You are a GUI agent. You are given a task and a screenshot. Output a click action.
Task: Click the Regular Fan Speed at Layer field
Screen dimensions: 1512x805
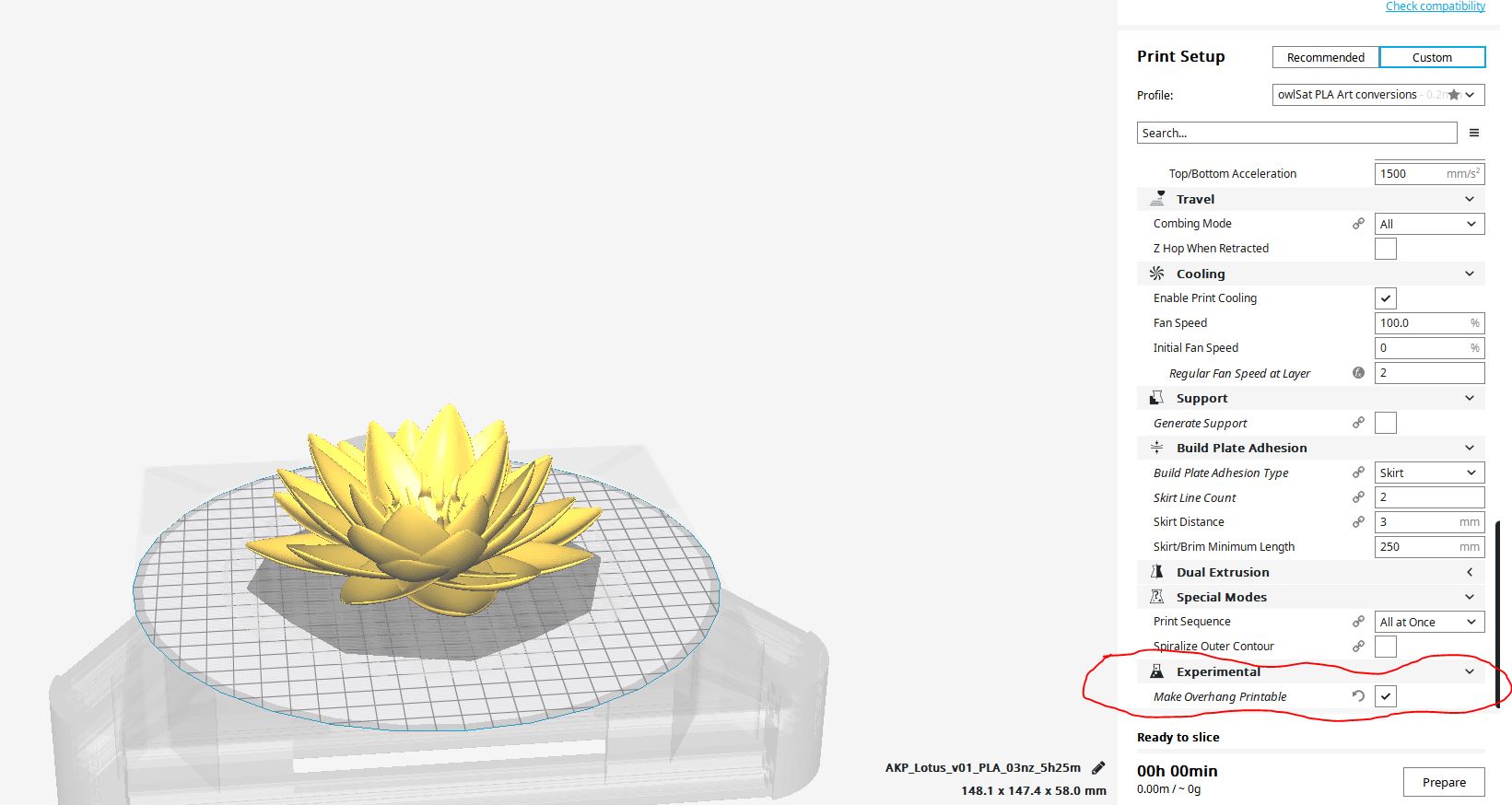click(x=1430, y=373)
